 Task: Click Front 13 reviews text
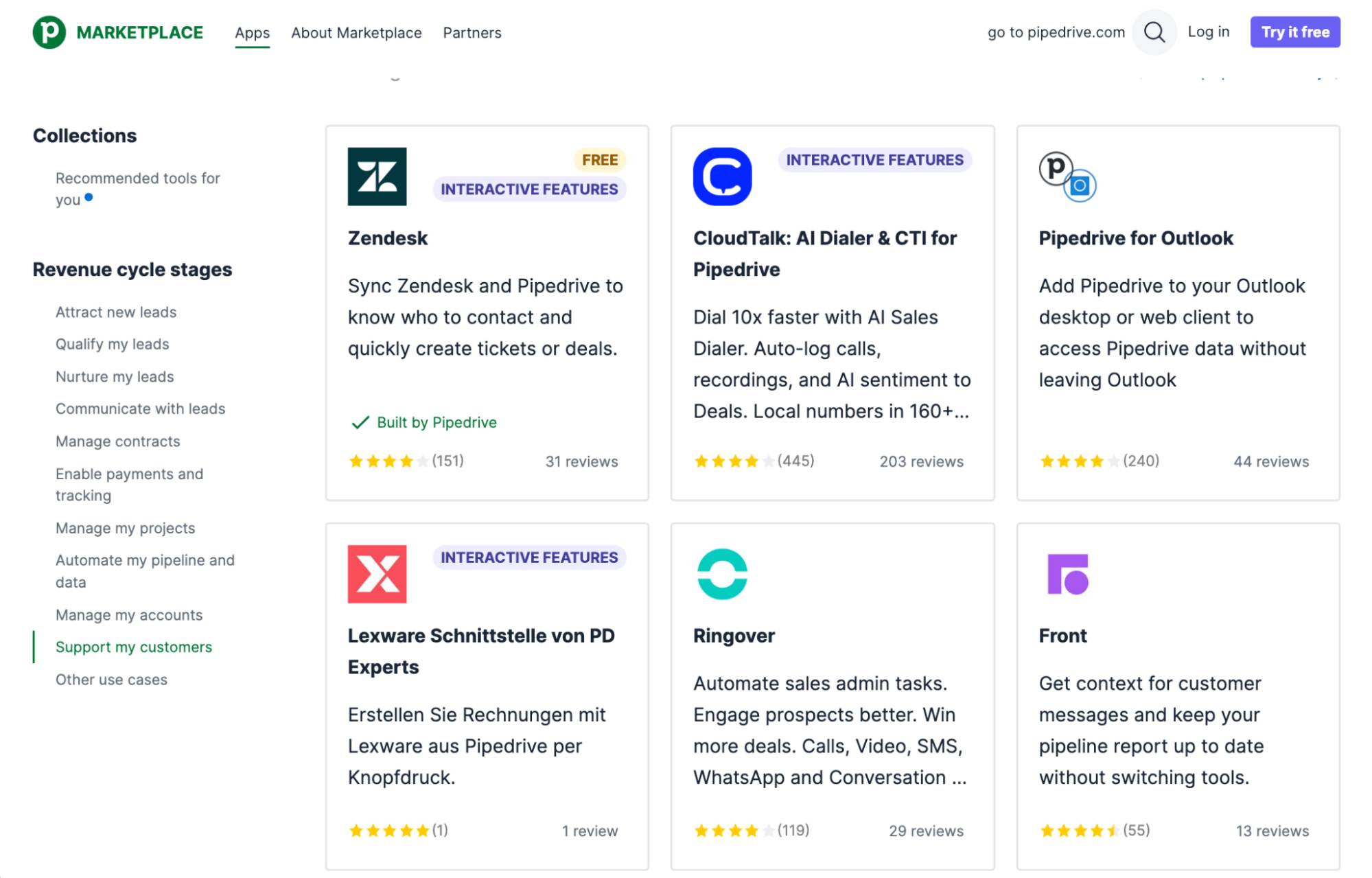pos(1272,831)
